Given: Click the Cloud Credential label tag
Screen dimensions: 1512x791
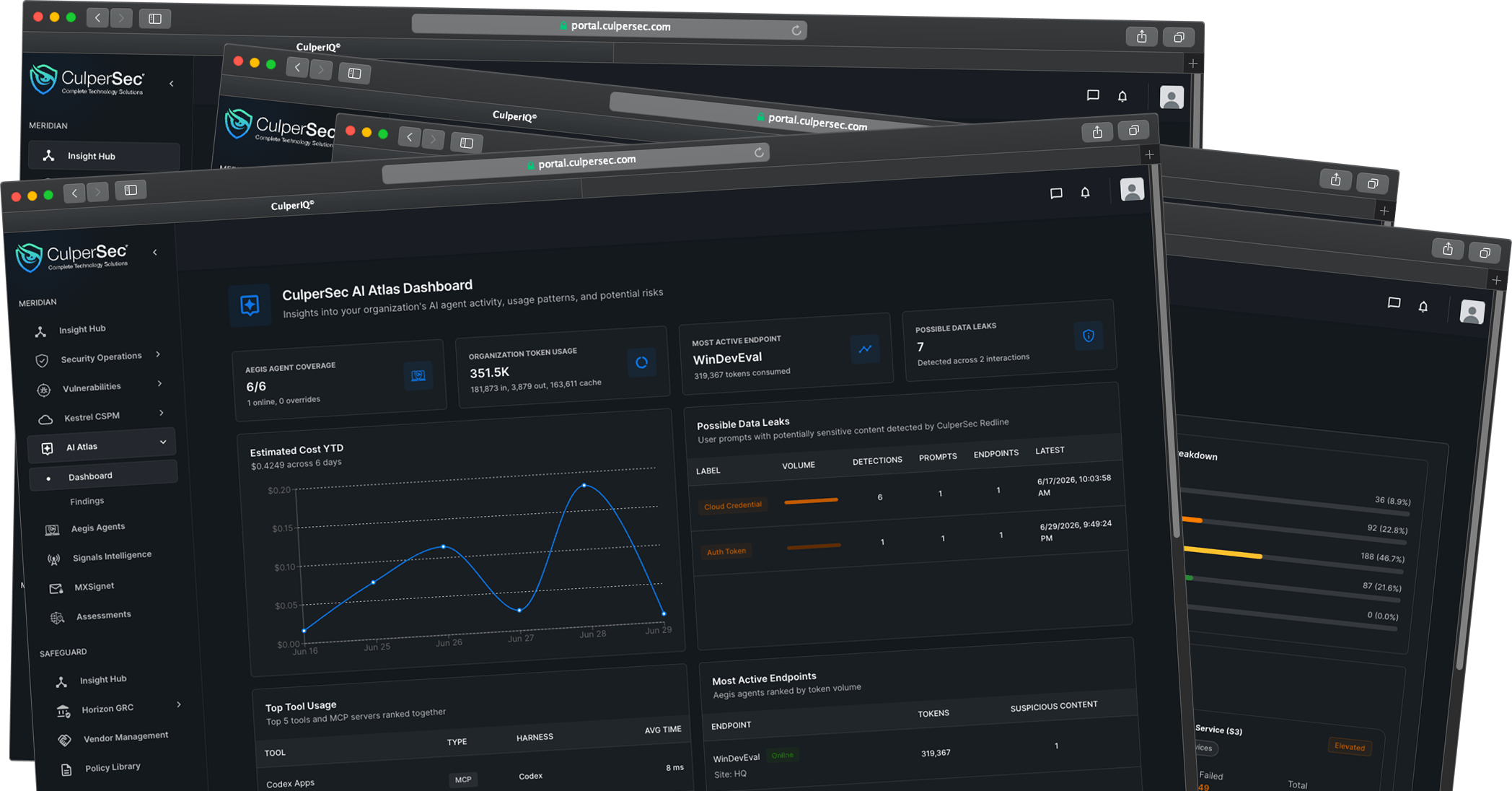Looking at the screenshot, I should 733,506.
